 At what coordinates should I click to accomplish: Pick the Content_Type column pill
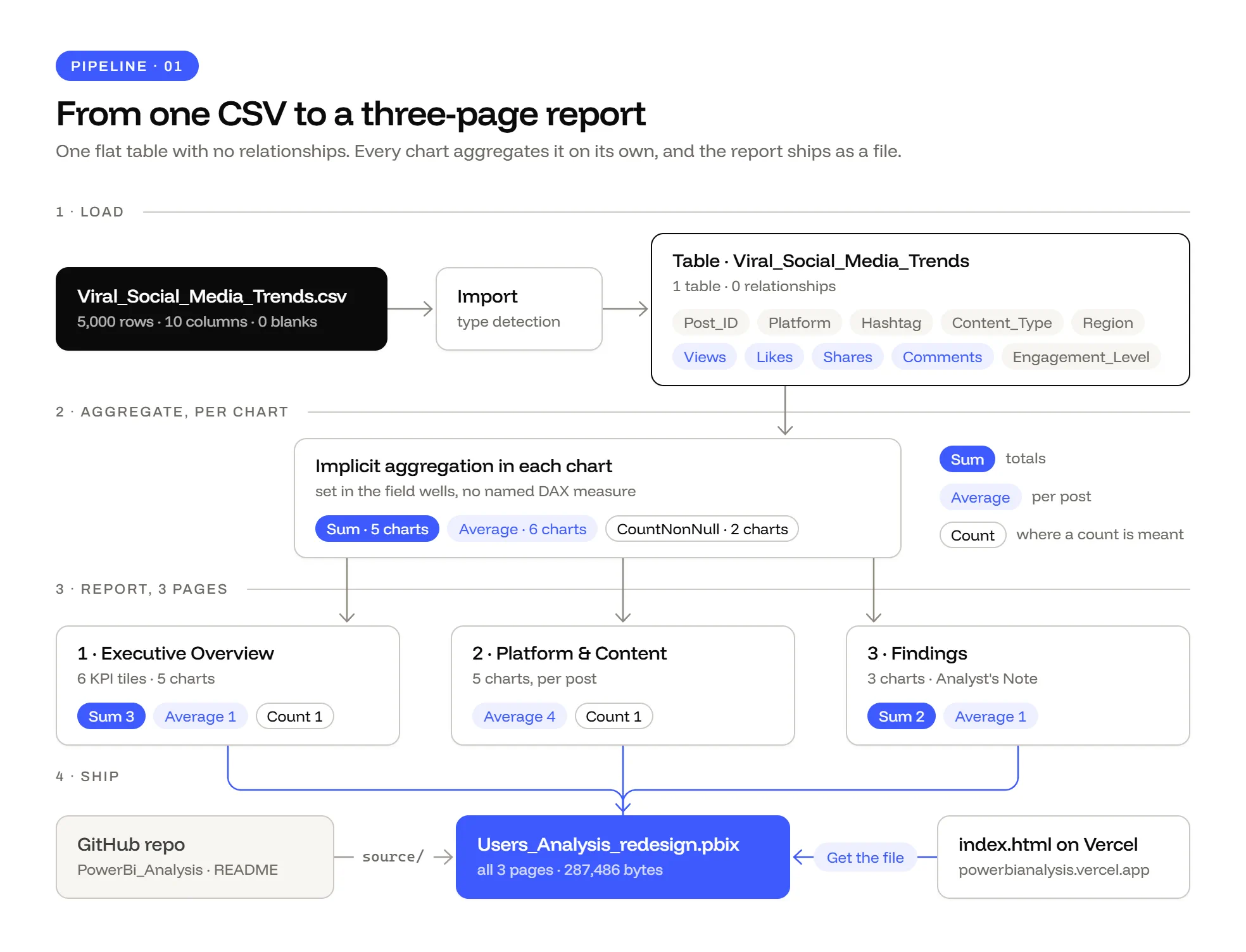(1002, 323)
